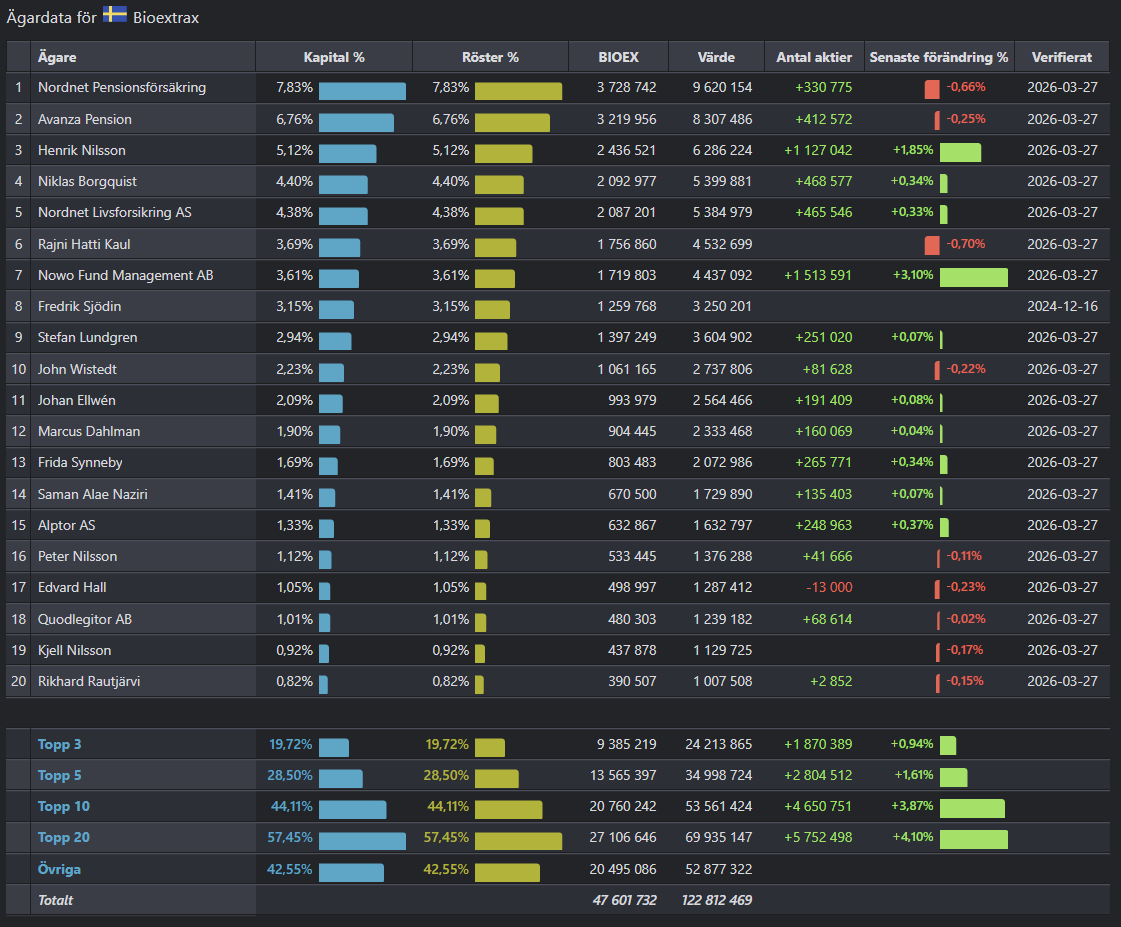Click green change bar for Nowo Fund Management
Viewport: 1121px width, 927px height.
coord(974,277)
